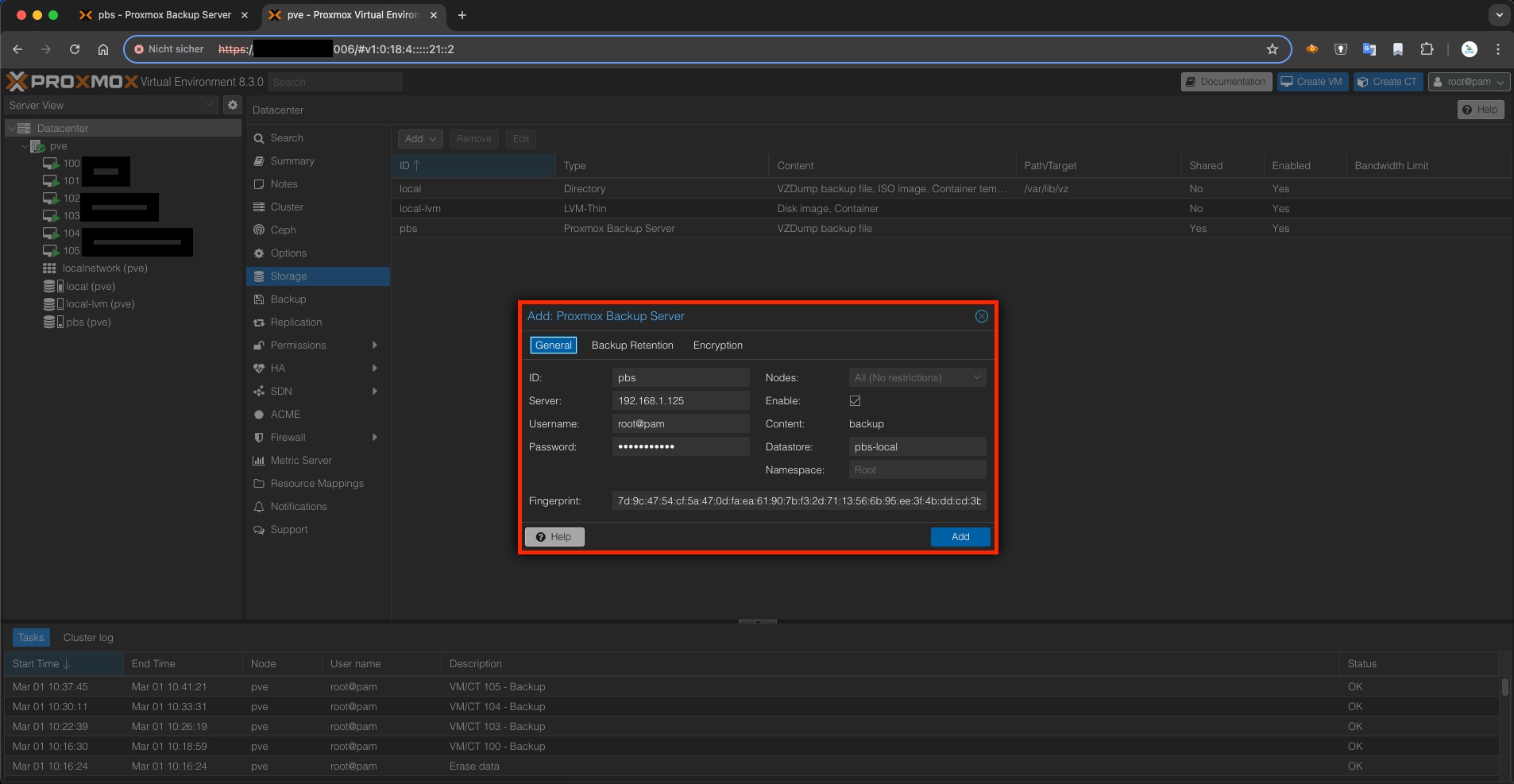Viewport: 1514px width, 784px height.
Task: Collapse the Datacenter tree node
Action: 13,128
